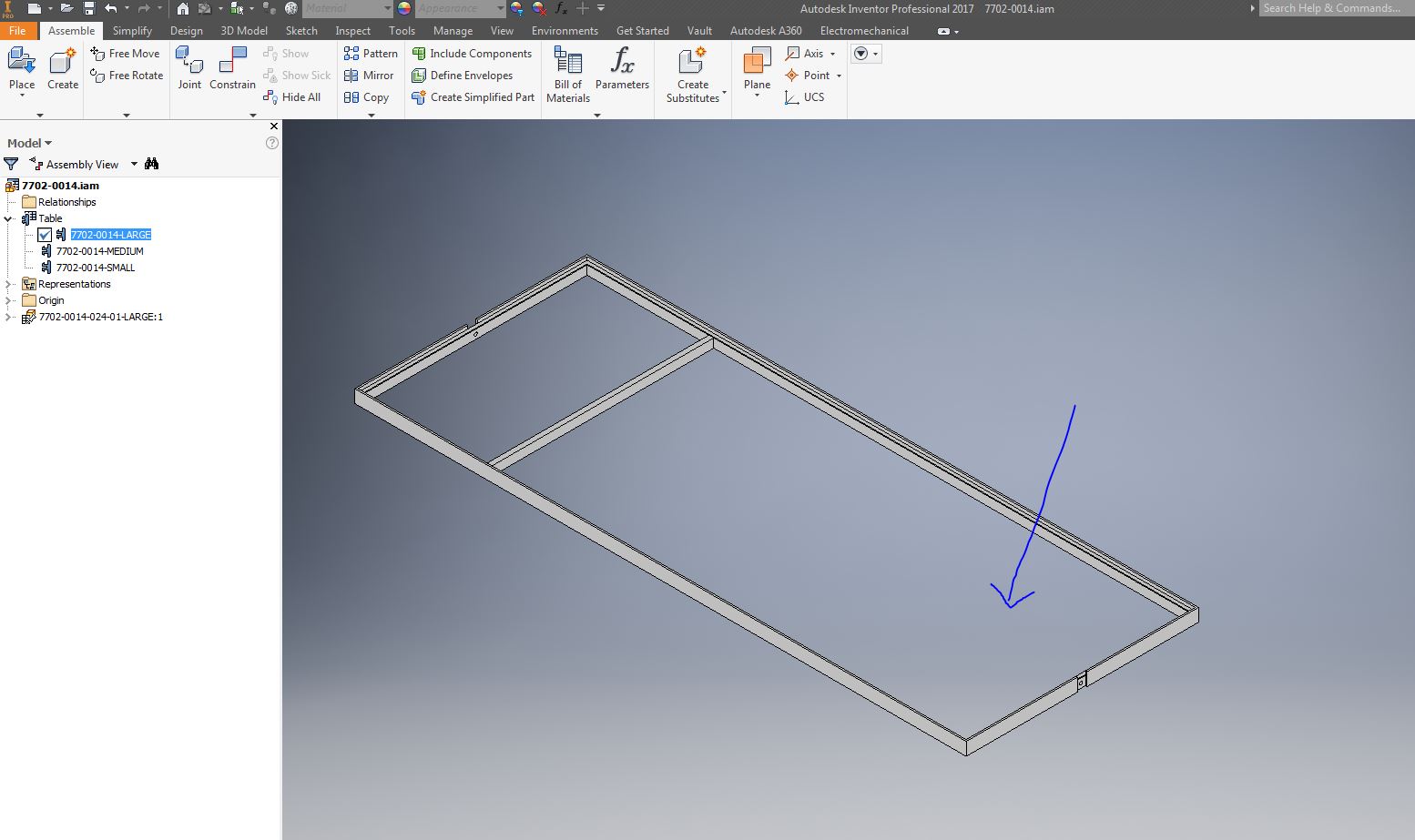Toggle Hide All degrees of freedom
This screenshot has height=840, width=1415.
coord(291,97)
